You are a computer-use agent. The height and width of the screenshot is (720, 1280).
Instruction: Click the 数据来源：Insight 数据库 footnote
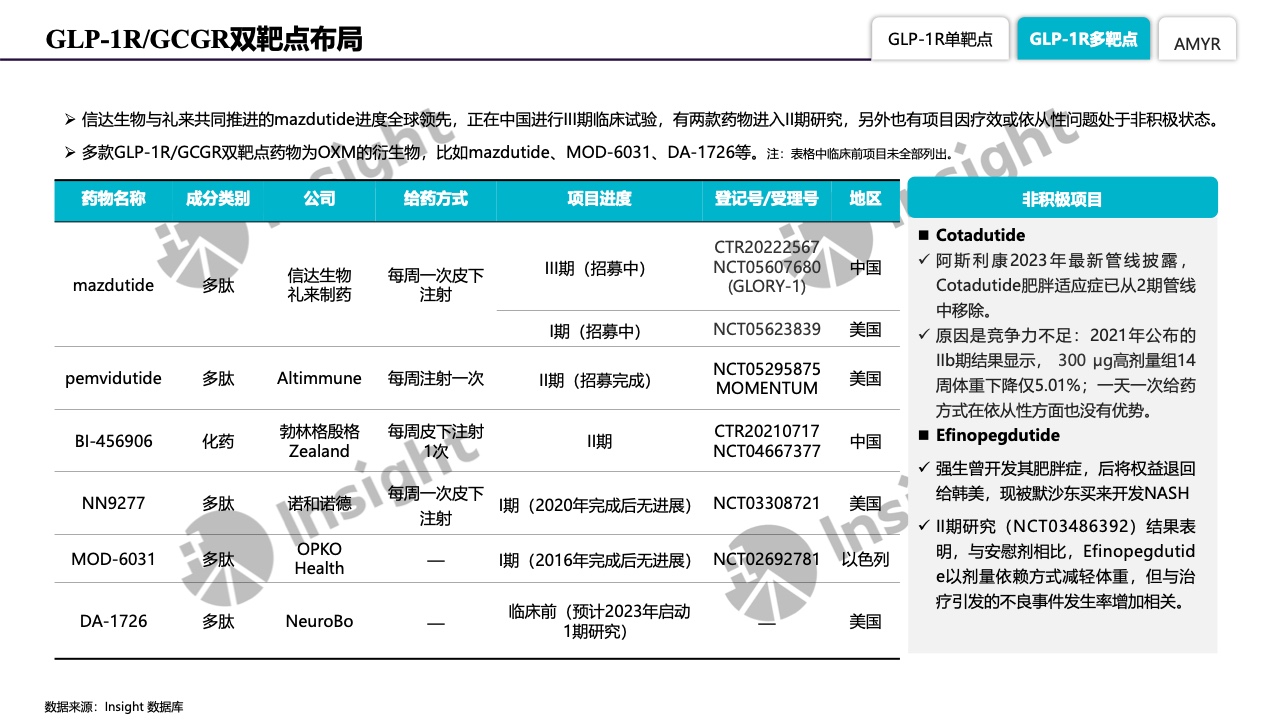[x=114, y=707]
